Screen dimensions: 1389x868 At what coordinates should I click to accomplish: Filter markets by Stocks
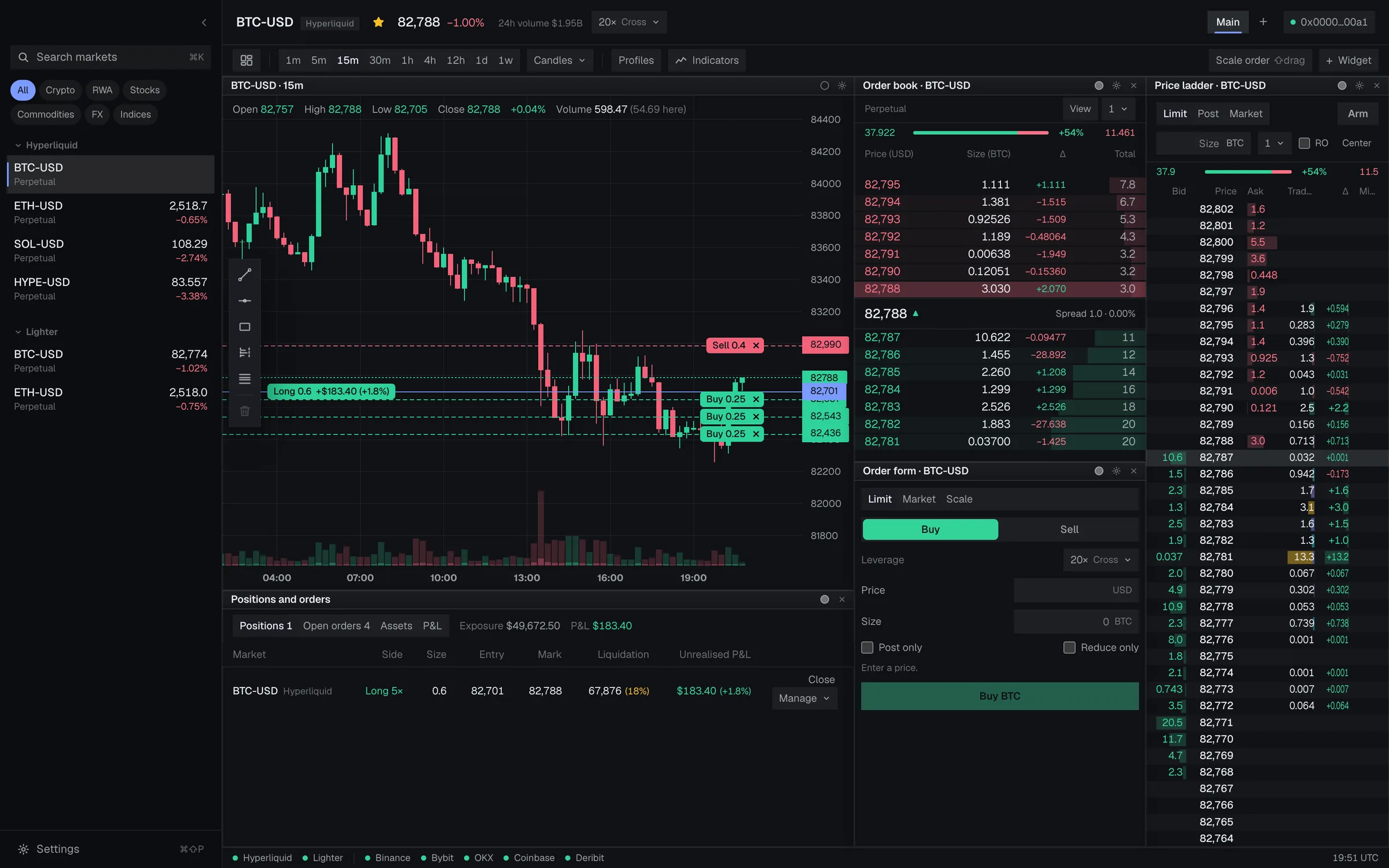[x=145, y=90]
